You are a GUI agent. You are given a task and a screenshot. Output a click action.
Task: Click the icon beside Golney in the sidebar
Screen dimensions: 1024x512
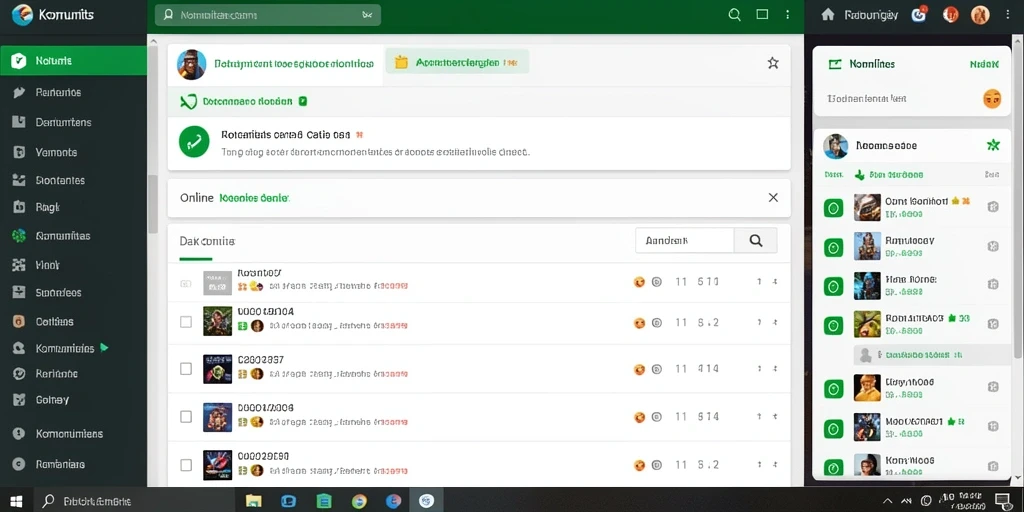tap(19, 400)
